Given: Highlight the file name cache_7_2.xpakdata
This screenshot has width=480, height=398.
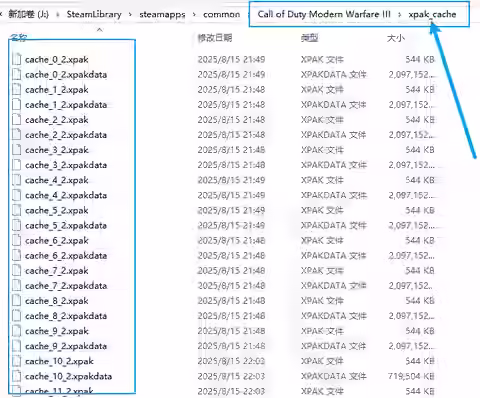Looking at the screenshot, I should pyautogui.click(x=66, y=286).
